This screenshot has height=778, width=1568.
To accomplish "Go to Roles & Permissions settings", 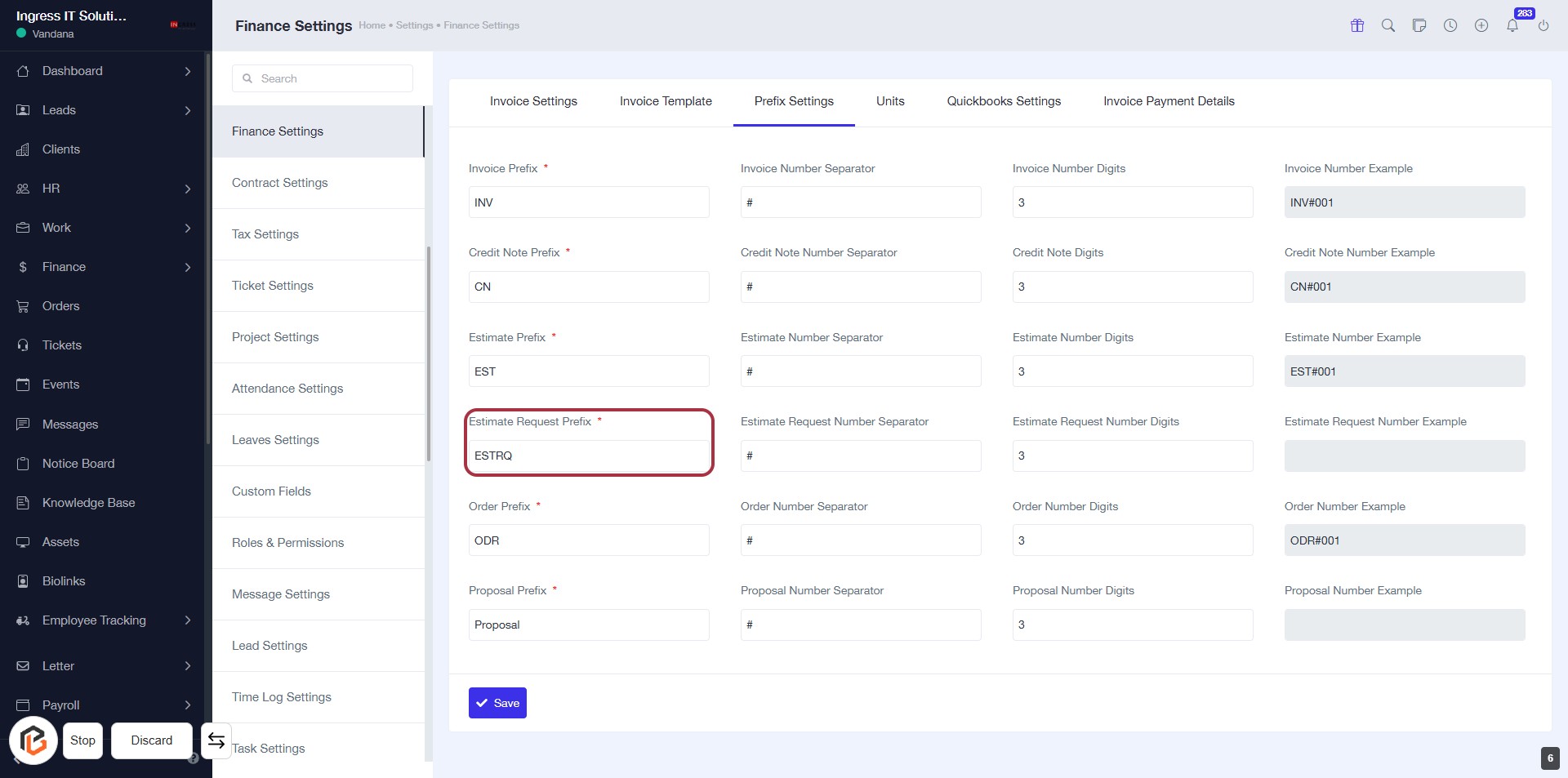I will point(287,543).
